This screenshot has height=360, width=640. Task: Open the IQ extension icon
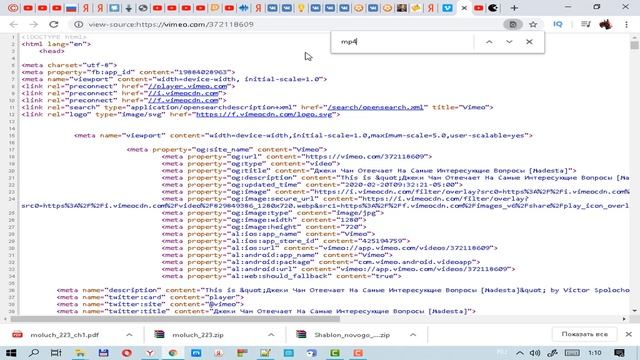(558, 24)
